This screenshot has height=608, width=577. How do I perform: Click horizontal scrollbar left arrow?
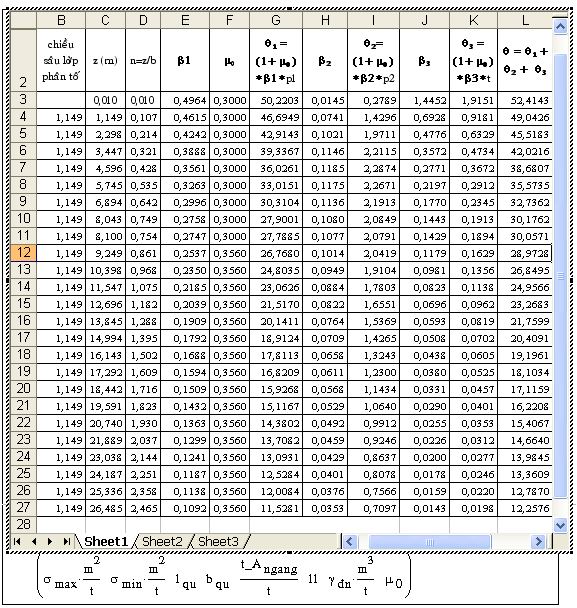coord(349,542)
